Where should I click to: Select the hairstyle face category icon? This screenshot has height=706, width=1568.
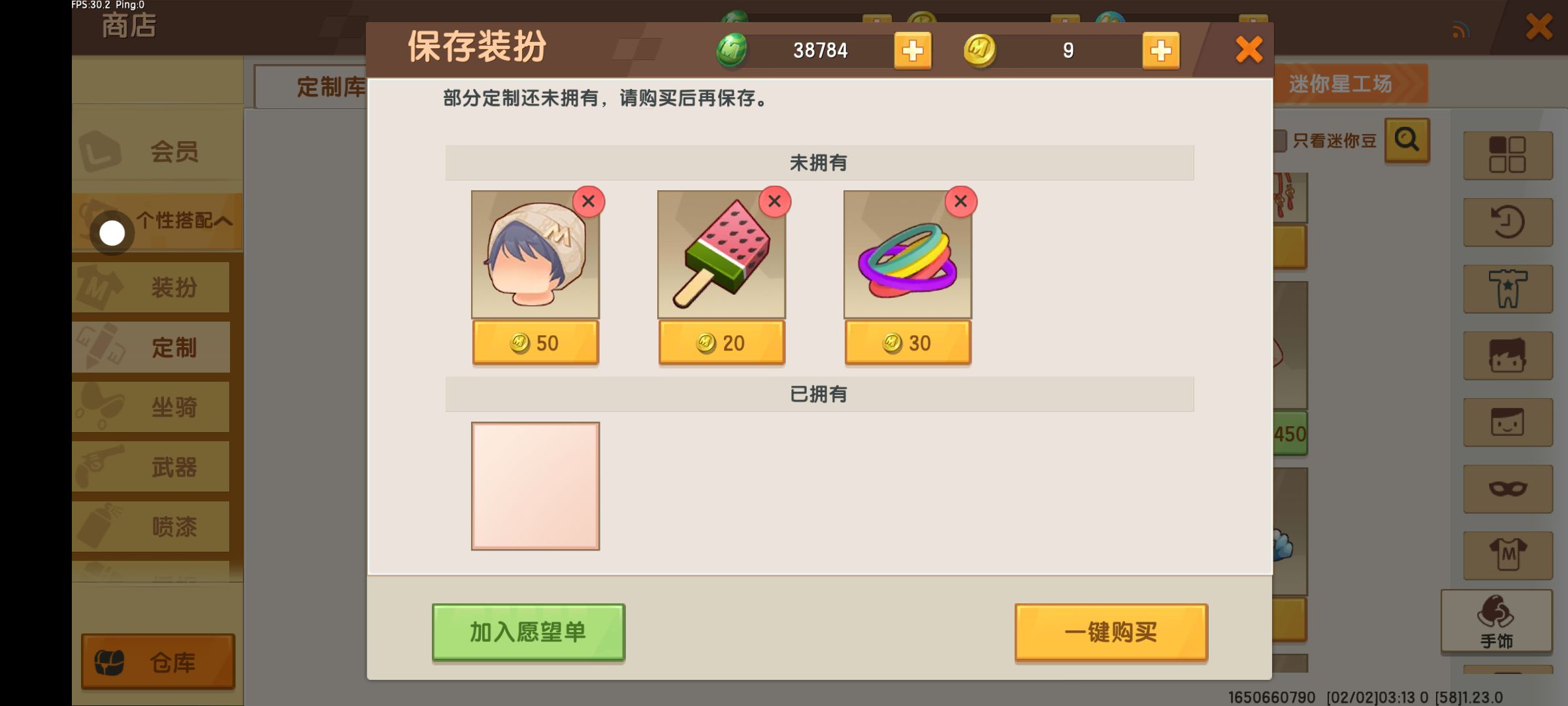[x=1508, y=356]
